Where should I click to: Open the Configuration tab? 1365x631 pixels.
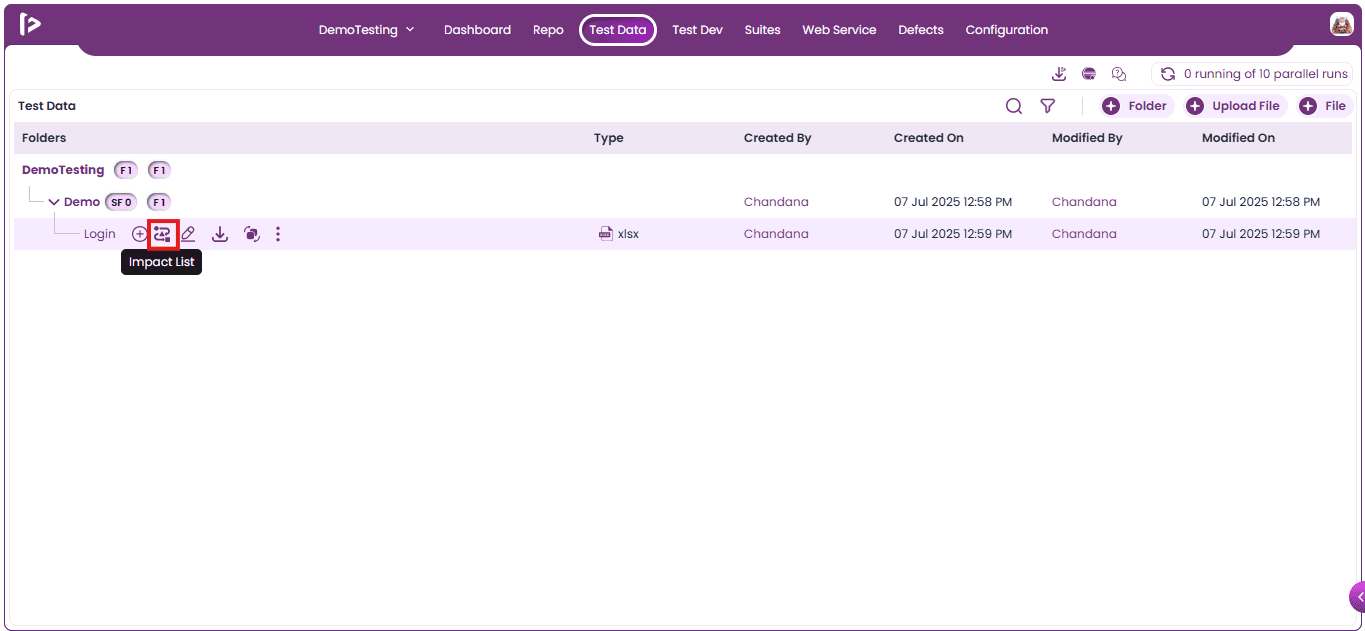point(1007,30)
